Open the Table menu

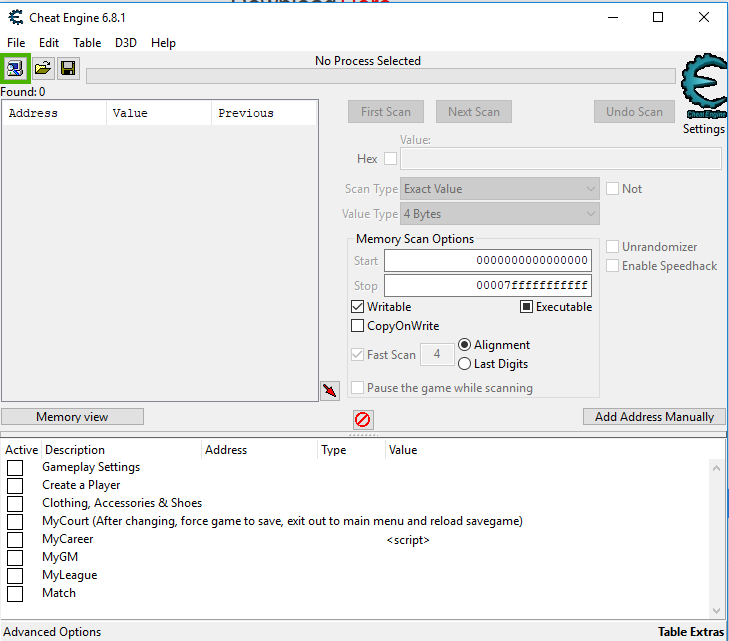pos(87,43)
